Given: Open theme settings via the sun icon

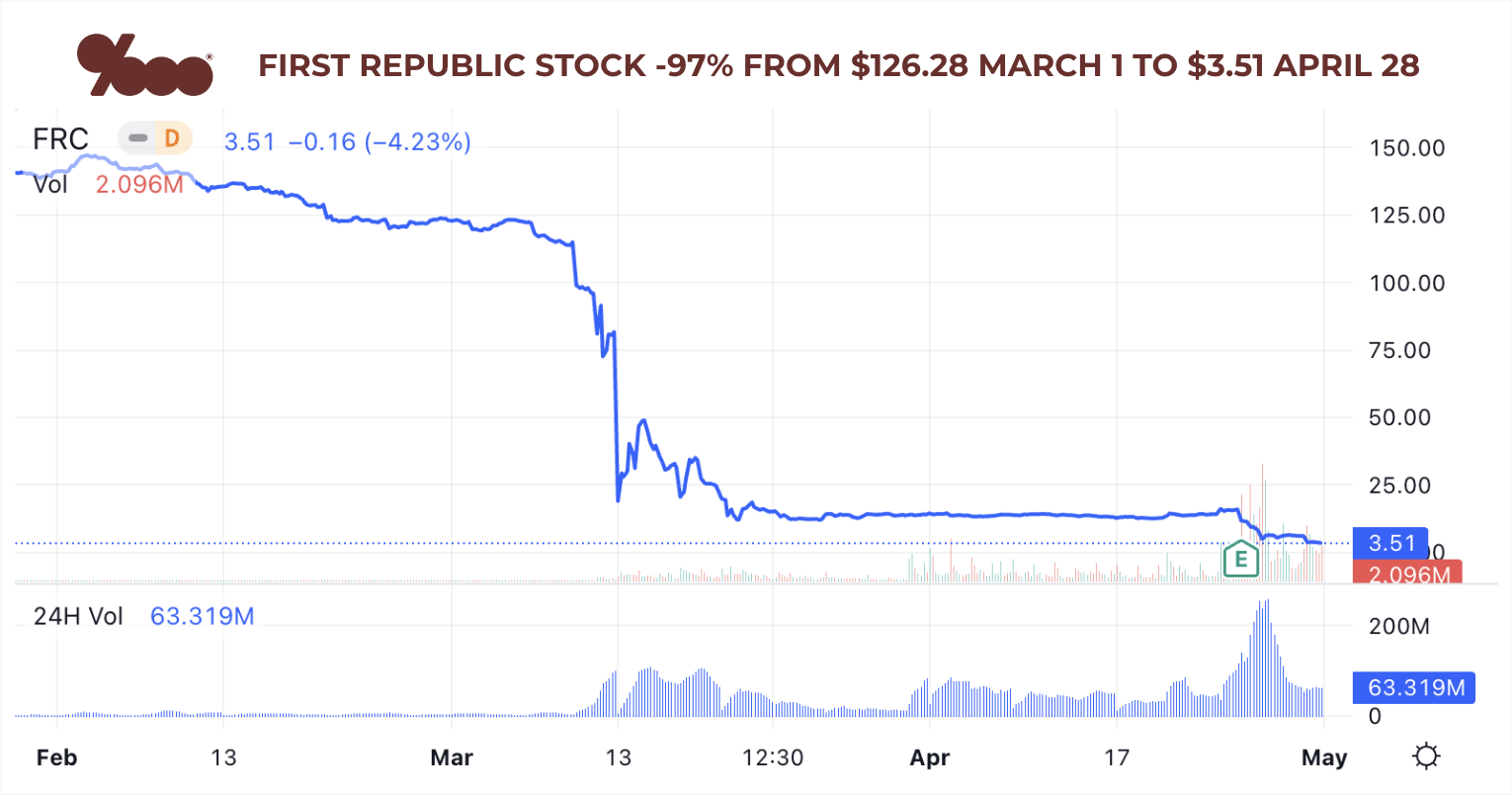Looking at the screenshot, I should point(1426,754).
